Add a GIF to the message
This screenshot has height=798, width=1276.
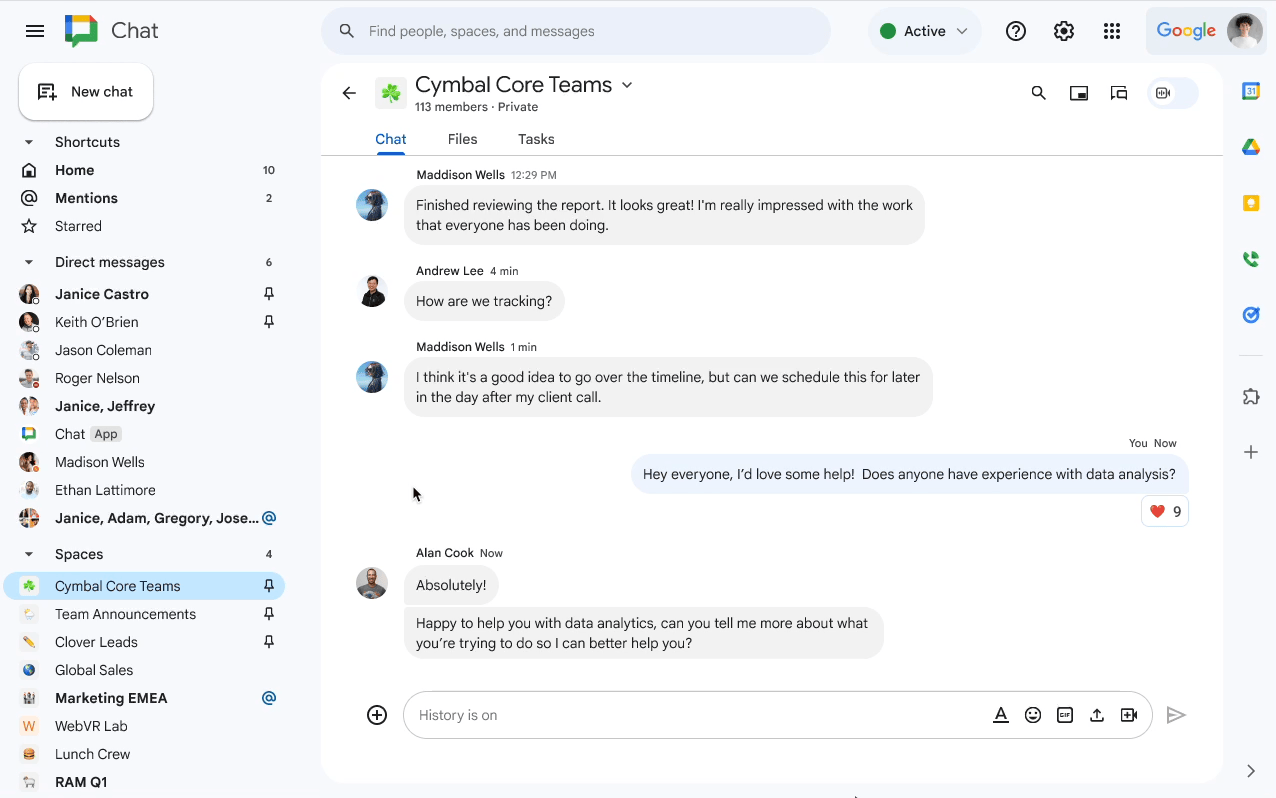pyautogui.click(x=1065, y=715)
